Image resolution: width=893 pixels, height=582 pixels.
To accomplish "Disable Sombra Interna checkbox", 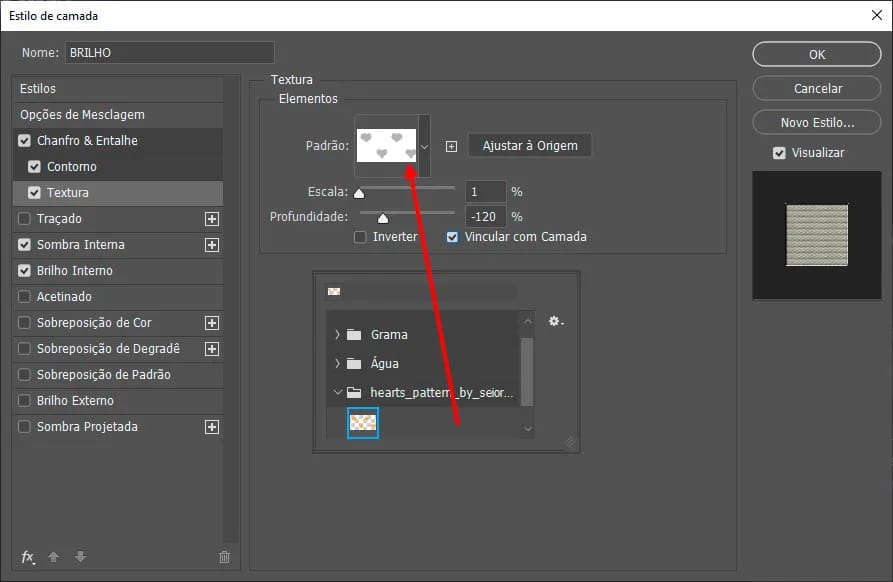I will point(24,244).
